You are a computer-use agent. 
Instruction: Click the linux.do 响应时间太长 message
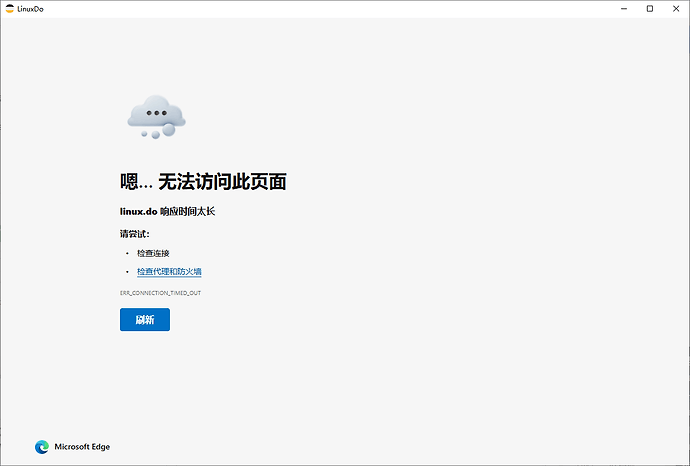pos(167,211)
